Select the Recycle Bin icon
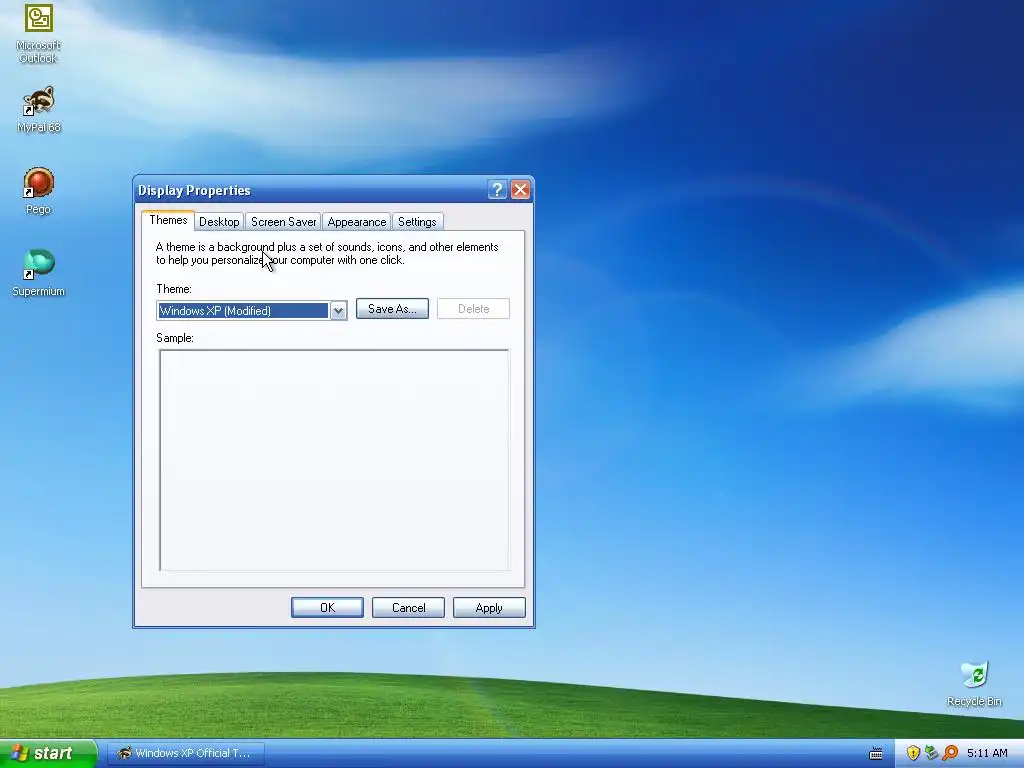This screenshot has height=768, width=1024. tap(974, 683)
